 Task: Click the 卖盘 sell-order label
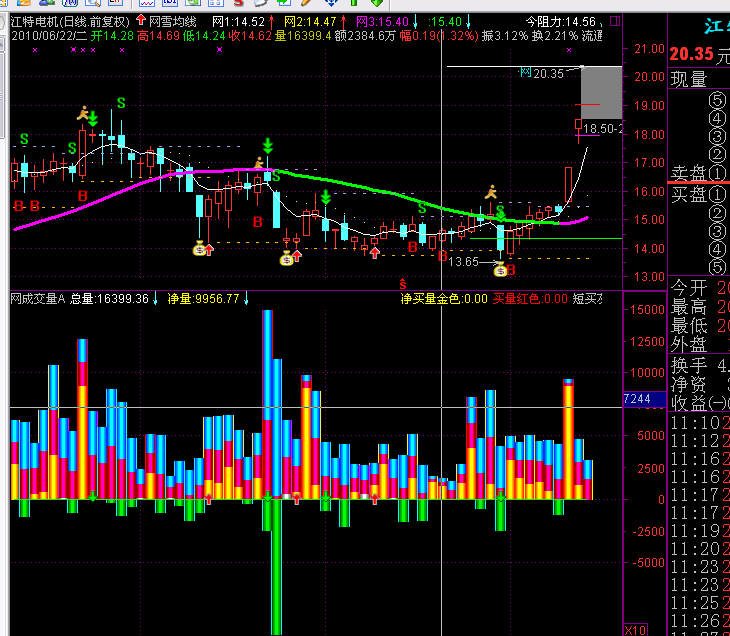[689, 173]
